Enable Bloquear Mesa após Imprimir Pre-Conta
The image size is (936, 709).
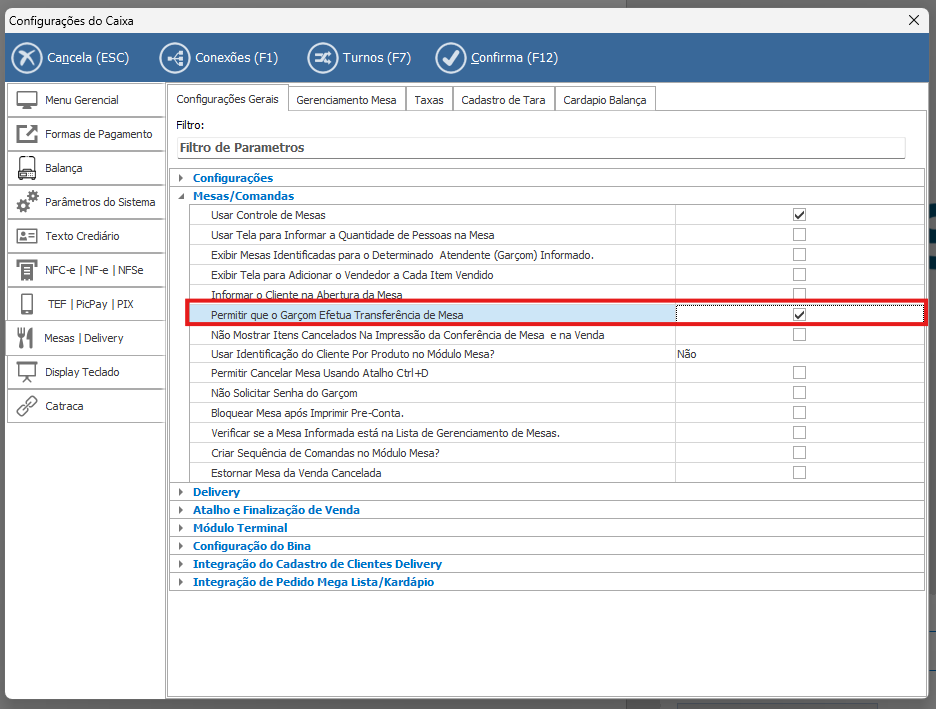pyautogui.click(x=799, y=413)
